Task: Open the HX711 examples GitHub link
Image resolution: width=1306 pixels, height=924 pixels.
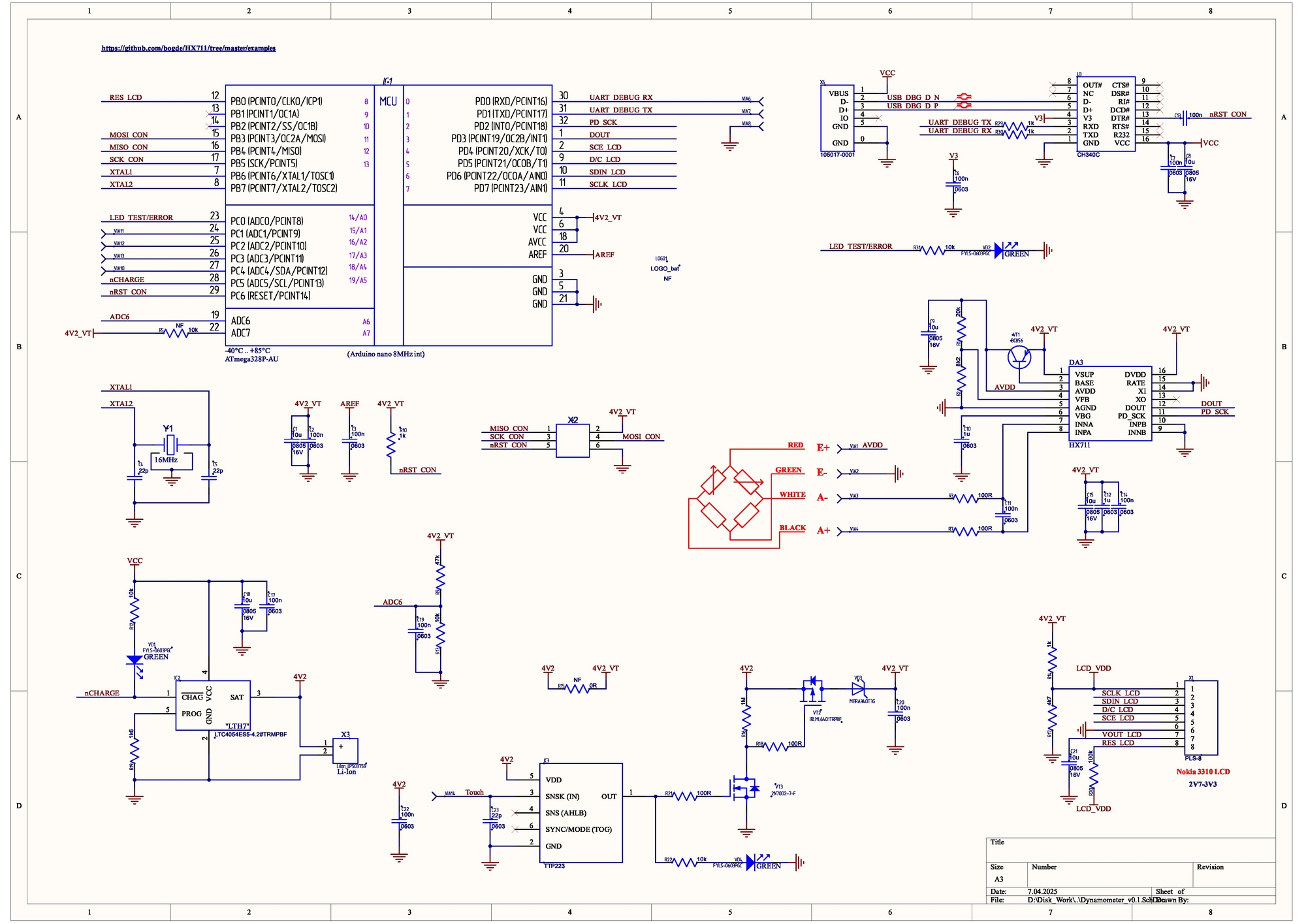Action: [x=188, y=48]
